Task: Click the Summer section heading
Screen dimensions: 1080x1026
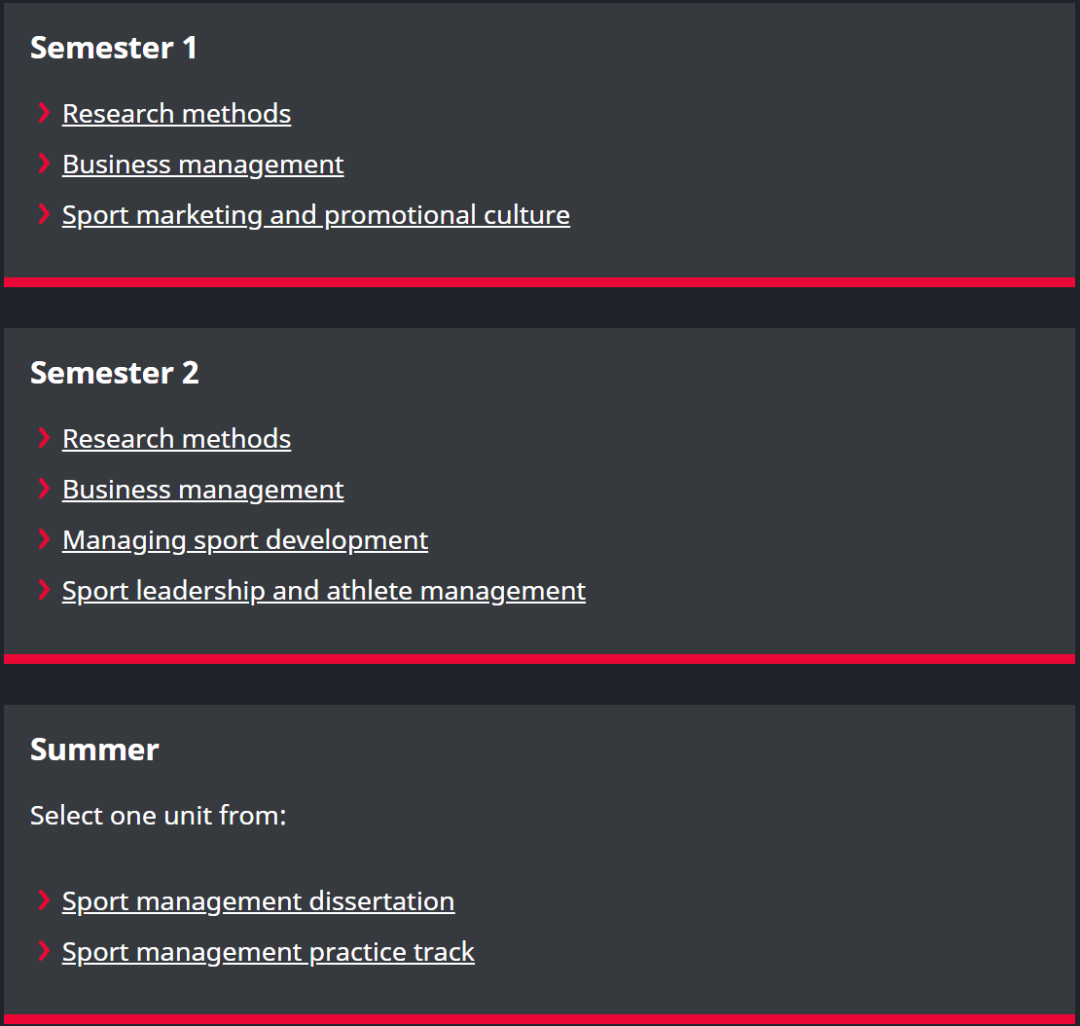Action: coord(94,750)
